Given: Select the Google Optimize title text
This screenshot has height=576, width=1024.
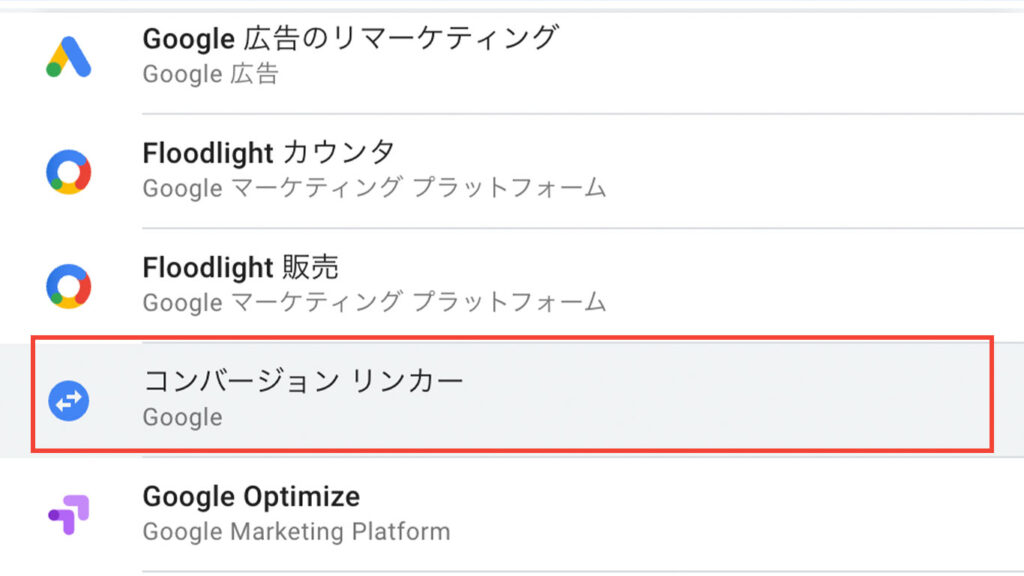Looking at the screenshot, I should point(251,497).
